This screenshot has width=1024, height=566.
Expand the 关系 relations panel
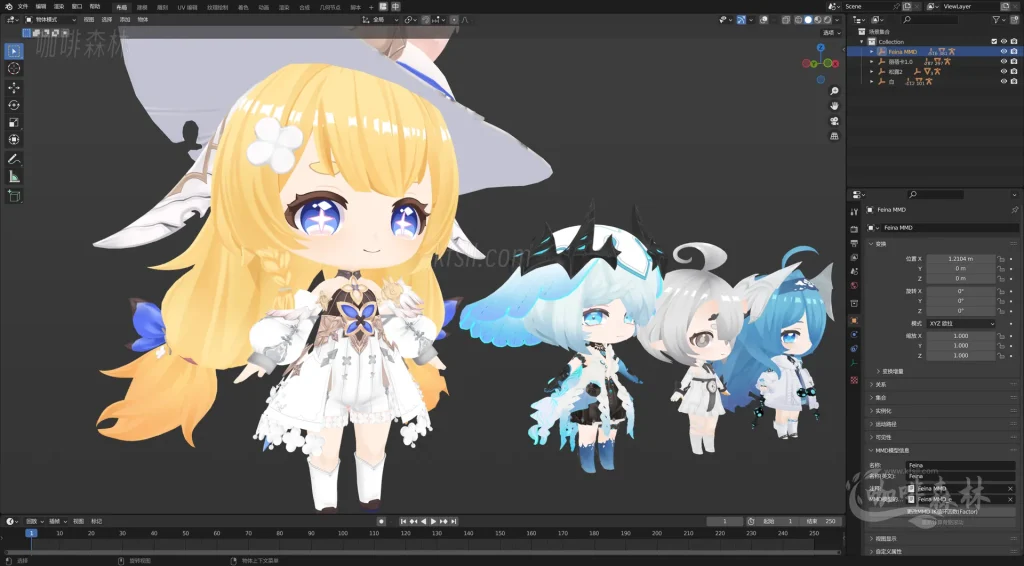[x=879, y=385]
